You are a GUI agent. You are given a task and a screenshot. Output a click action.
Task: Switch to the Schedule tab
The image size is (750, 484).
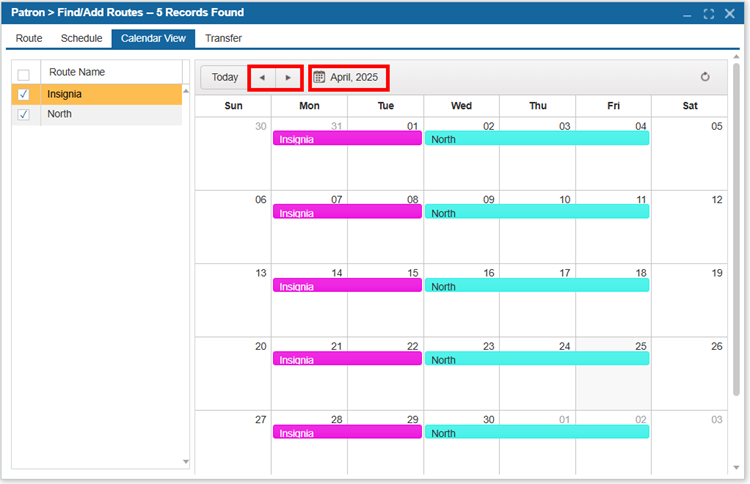(81, 38)
